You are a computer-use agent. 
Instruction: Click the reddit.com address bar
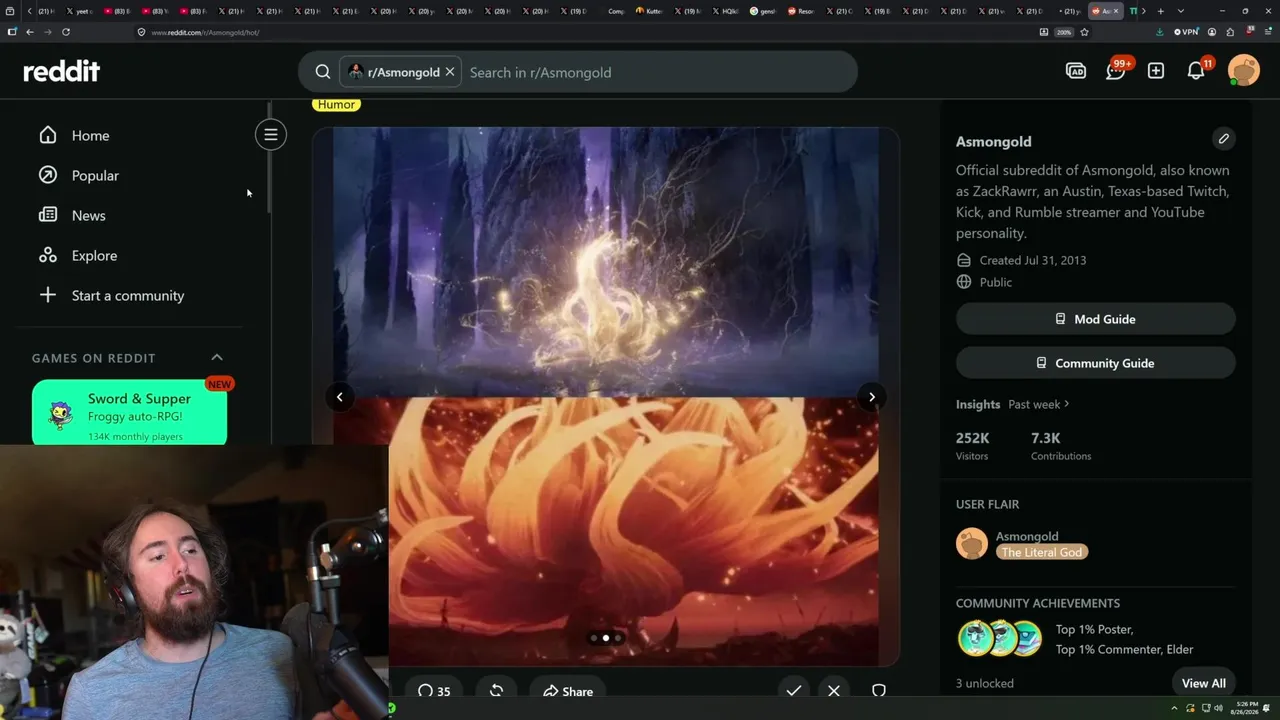click(x=590, y=32)
